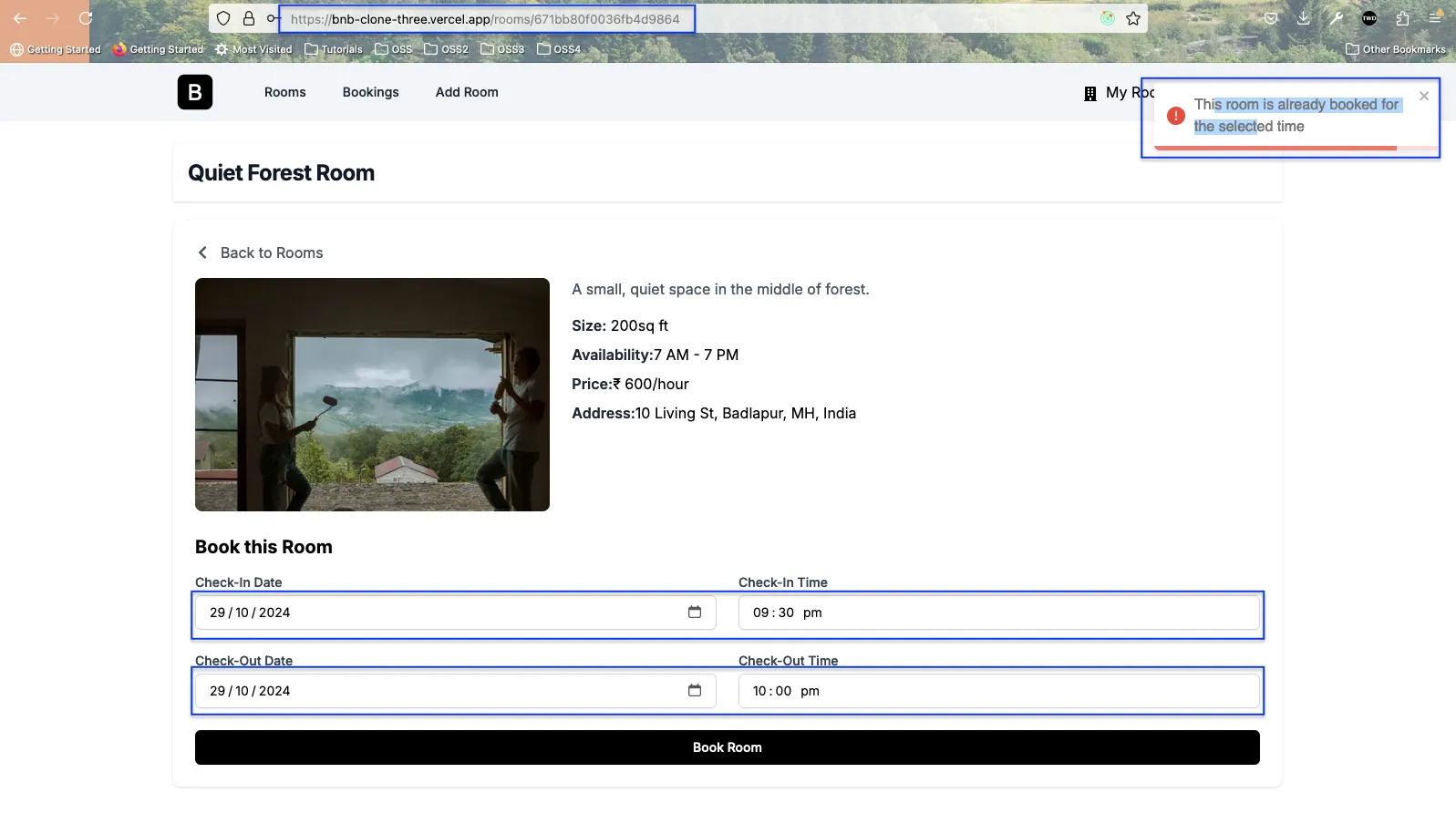This screenshot has width=1456, height=824.
Task: Click the padlock site security icon
Action: pyautogui.click(x=248, y=18)
